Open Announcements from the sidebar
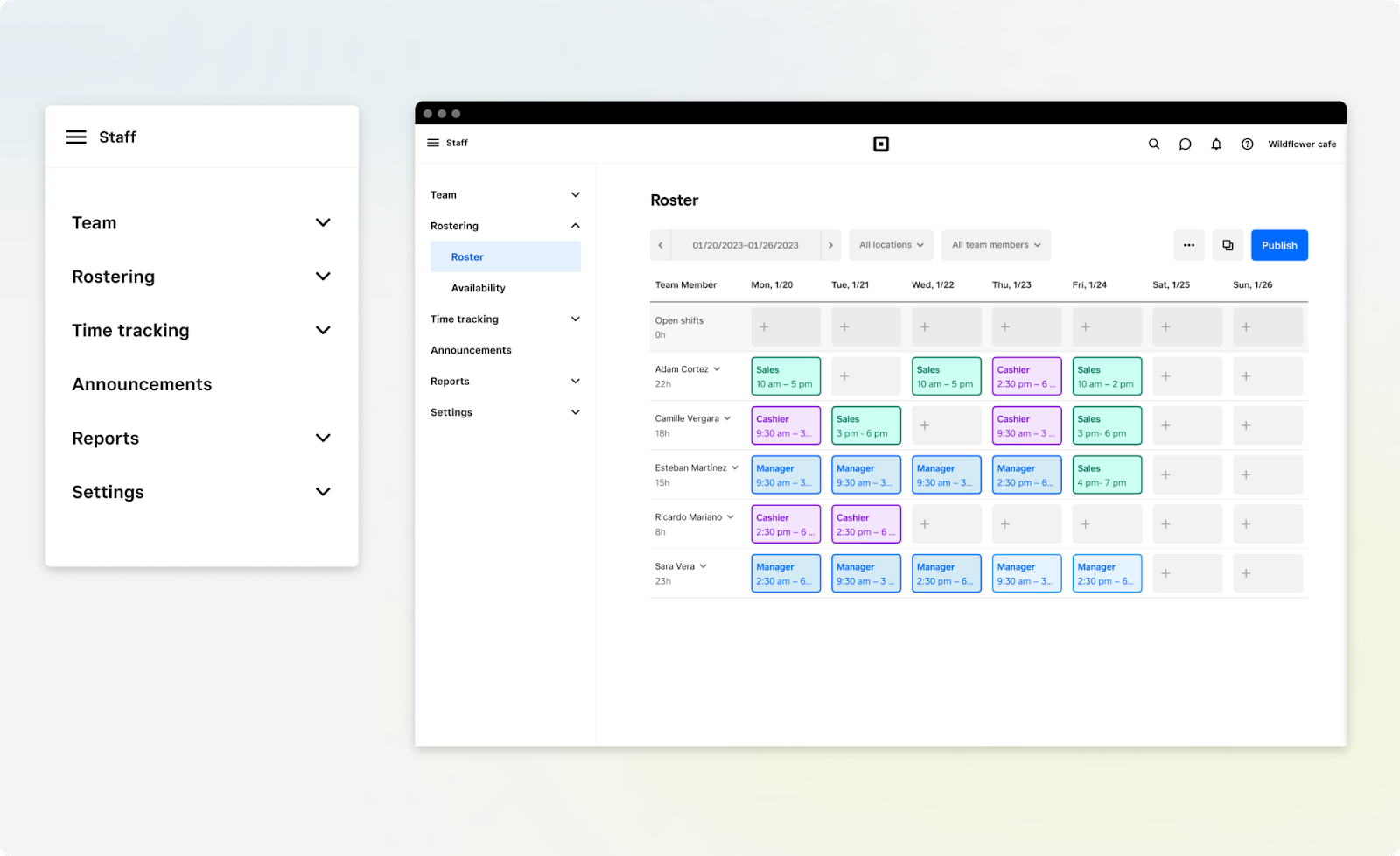The width and height of the screenshot is (1400, 856). (471, 349)
